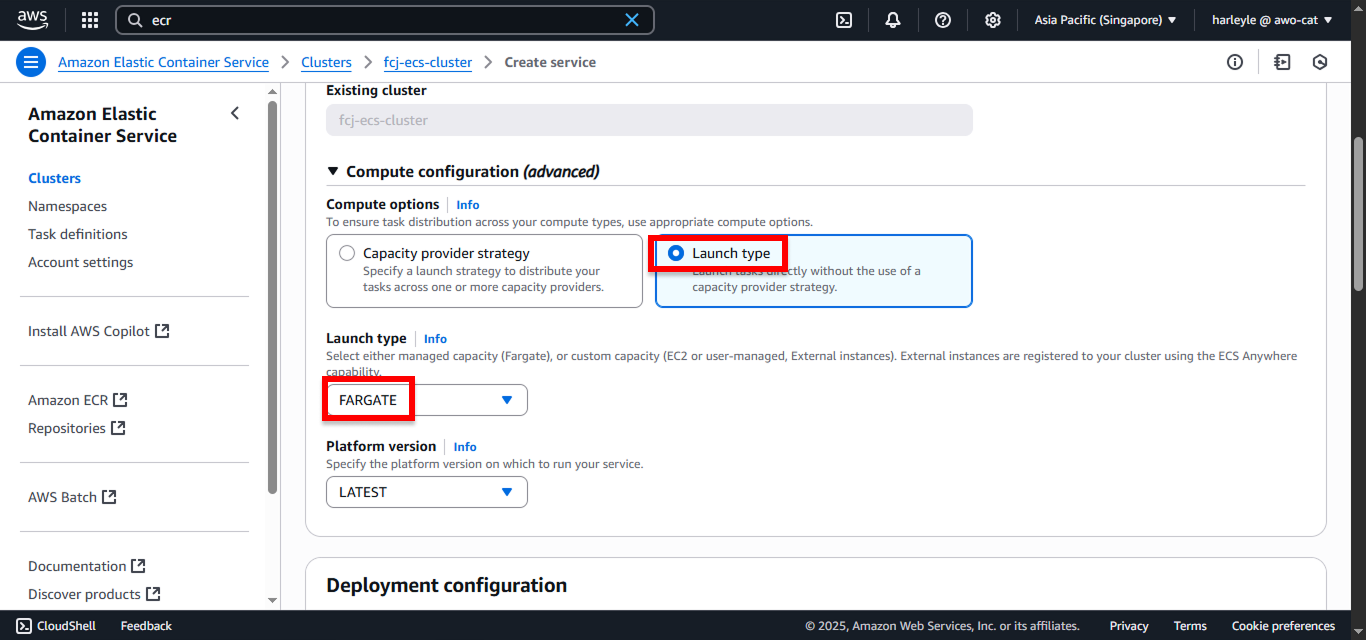Open Cookie preferences in footer
Viewport: 1366px width, 640px height.
pos(1283,626)
